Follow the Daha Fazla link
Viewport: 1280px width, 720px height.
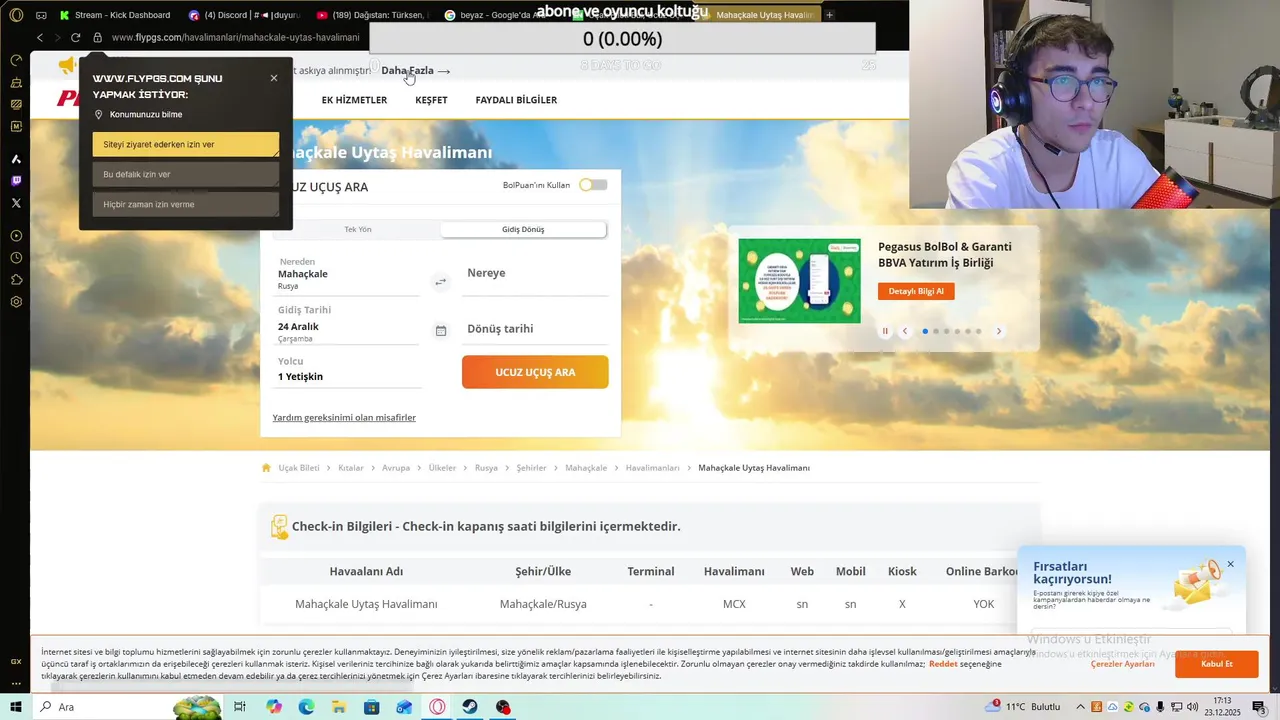click(x=415, y=71)
